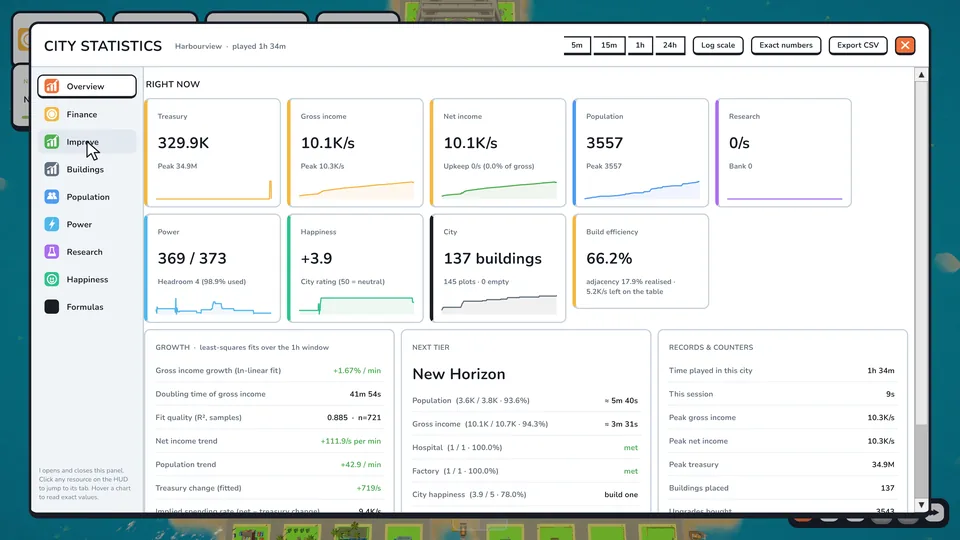Switch to the Power tab
This screenshot has width=960, height=540.
pos(87,224)
